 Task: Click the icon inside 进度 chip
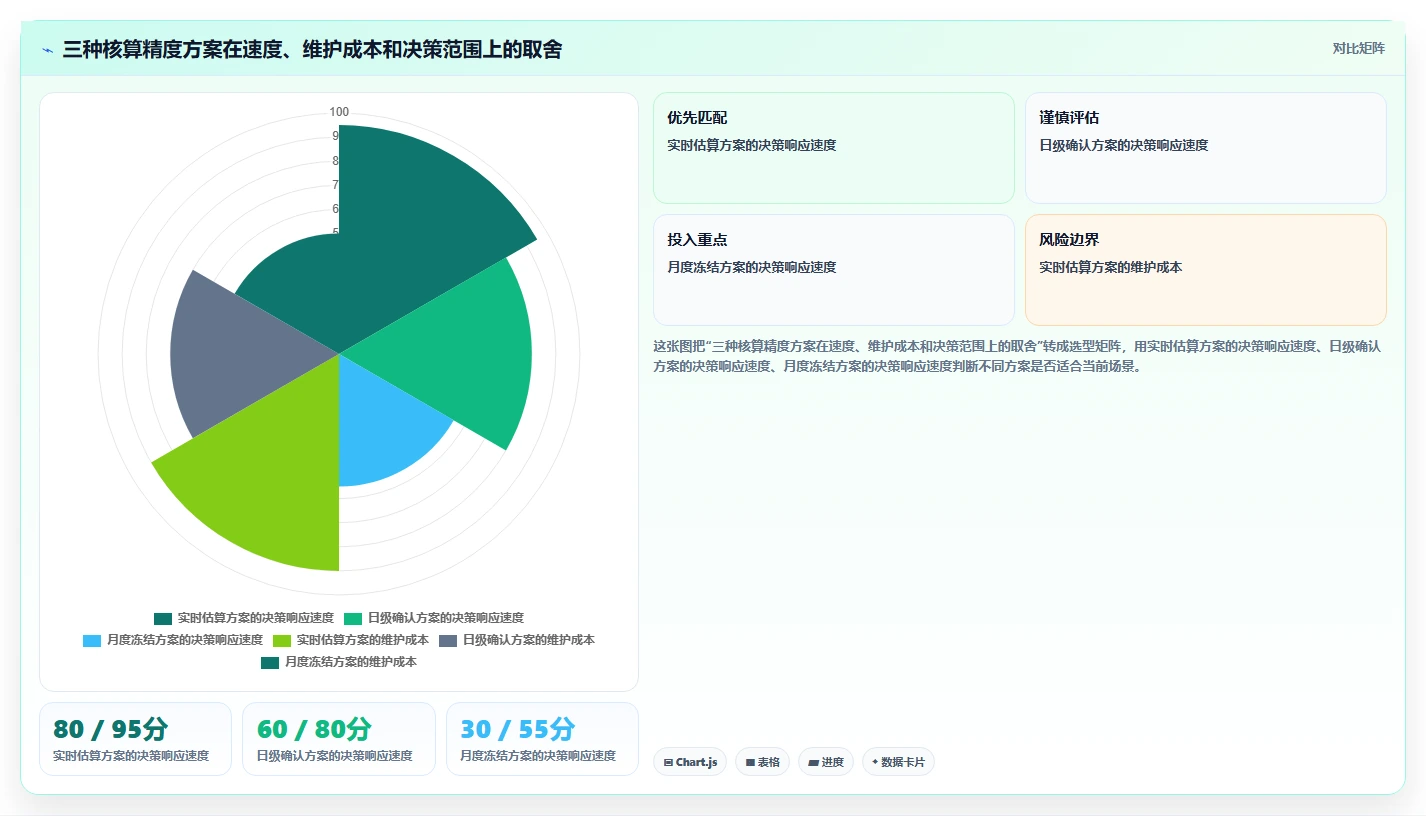pos(814,763)
